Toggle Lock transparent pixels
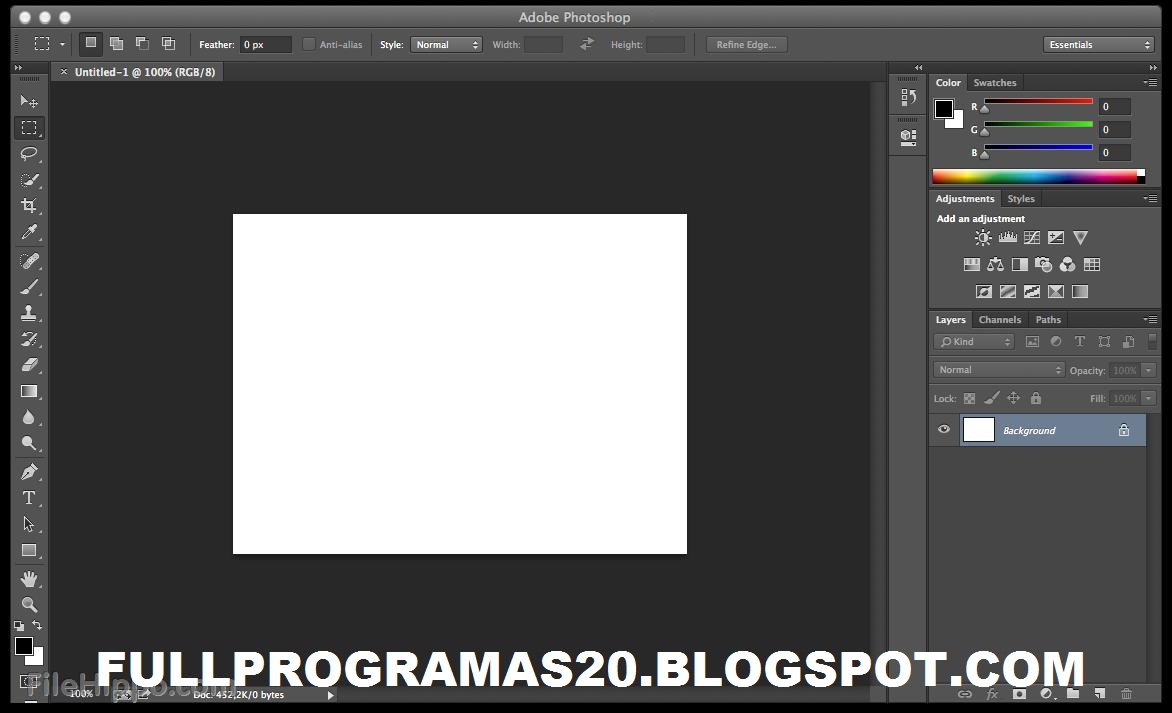The image size is (1172, 713). 969,398
